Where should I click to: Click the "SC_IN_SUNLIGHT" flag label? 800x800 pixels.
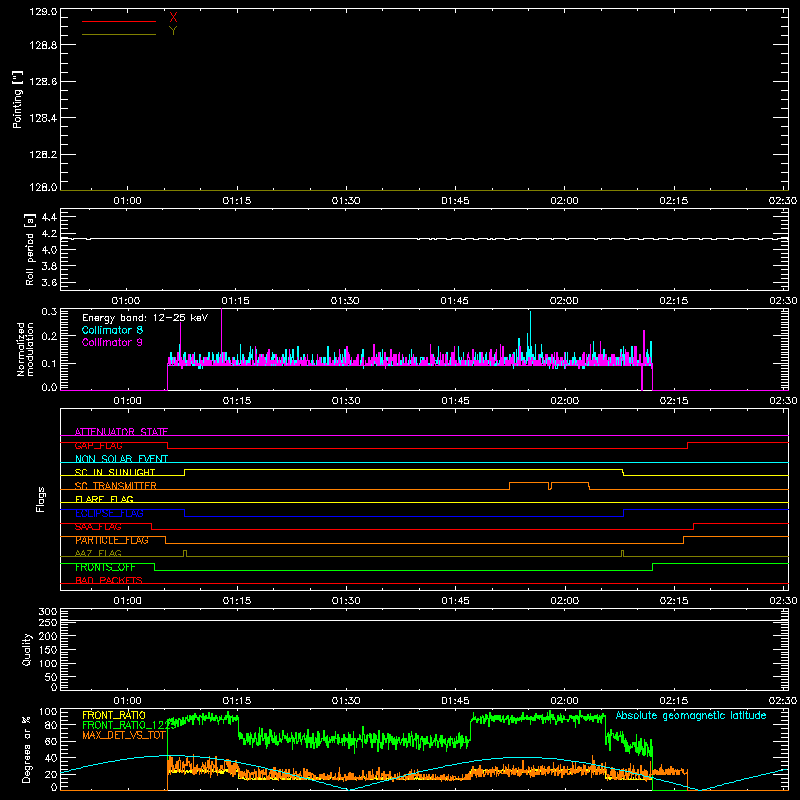(x=115, y=472)
